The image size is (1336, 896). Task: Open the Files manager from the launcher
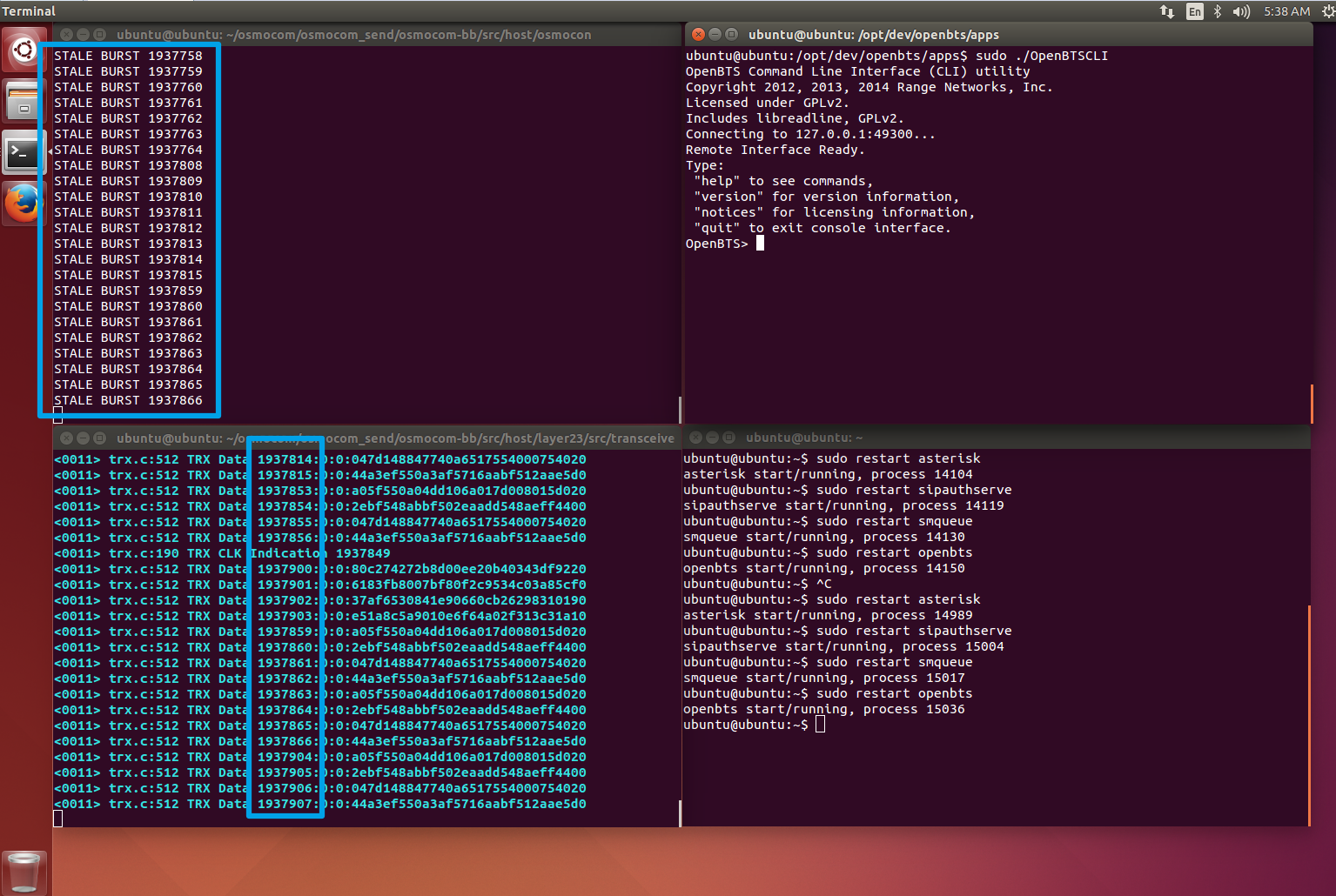coord(24,101)
